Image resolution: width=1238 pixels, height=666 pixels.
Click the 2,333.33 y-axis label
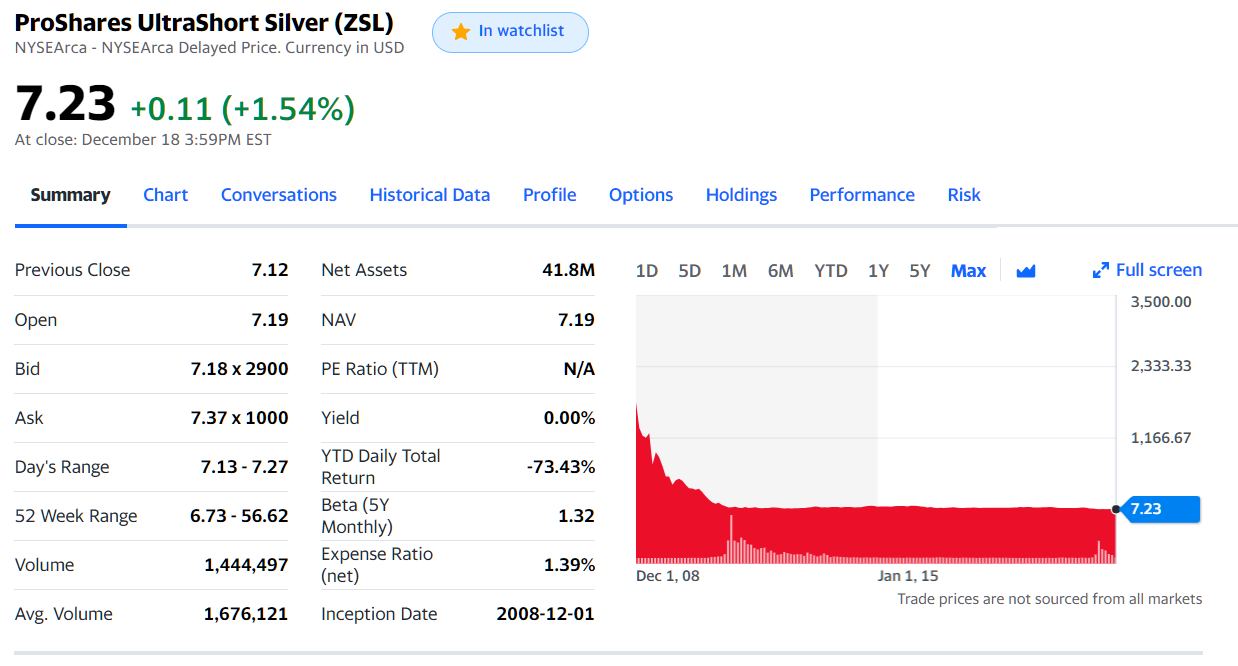[1161, 366]
